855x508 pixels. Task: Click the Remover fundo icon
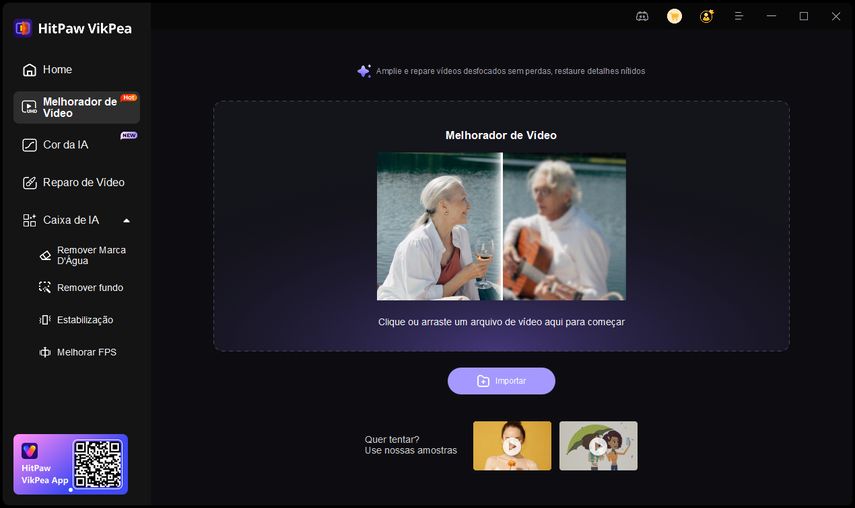click(45, 287)
